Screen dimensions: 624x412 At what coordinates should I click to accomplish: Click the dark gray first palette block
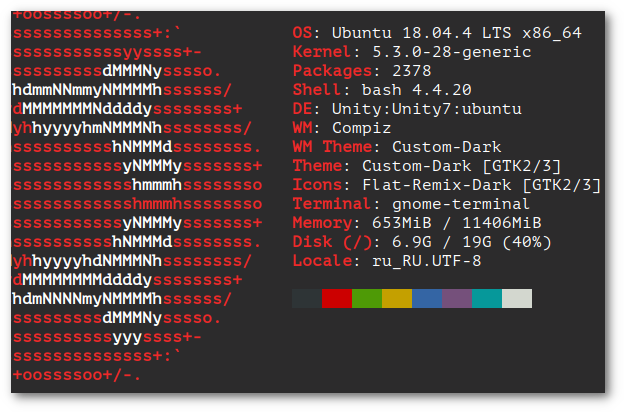pyautogui.click(x=307, y=298)
